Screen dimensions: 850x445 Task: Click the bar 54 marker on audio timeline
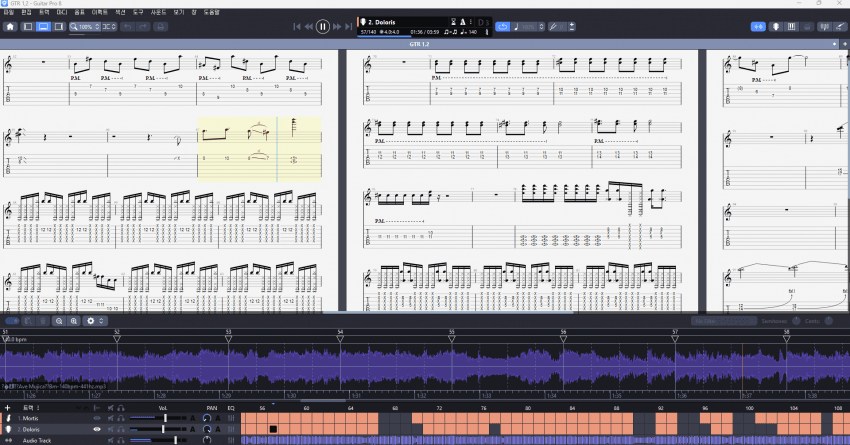point(340,336)
